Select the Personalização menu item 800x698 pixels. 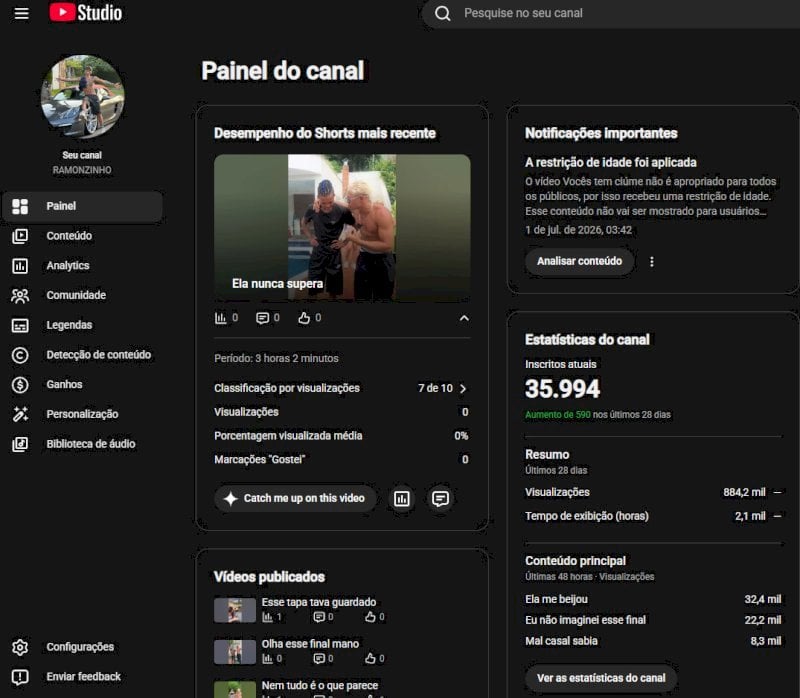click(x=83, y=414)
